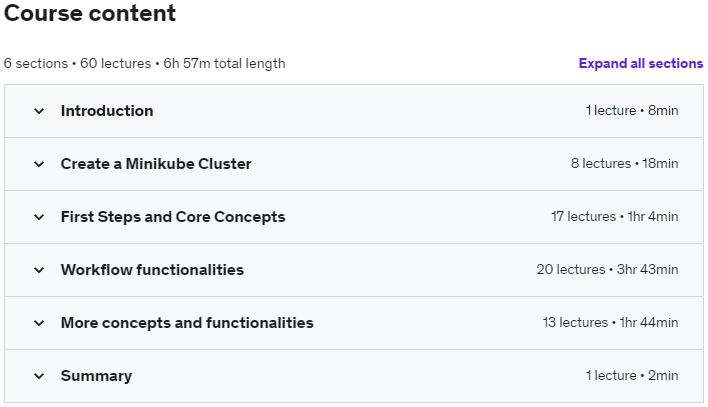Viewport: 708px width, 407px height.
Task: Open the Summary section title
Action: (96, 376)
